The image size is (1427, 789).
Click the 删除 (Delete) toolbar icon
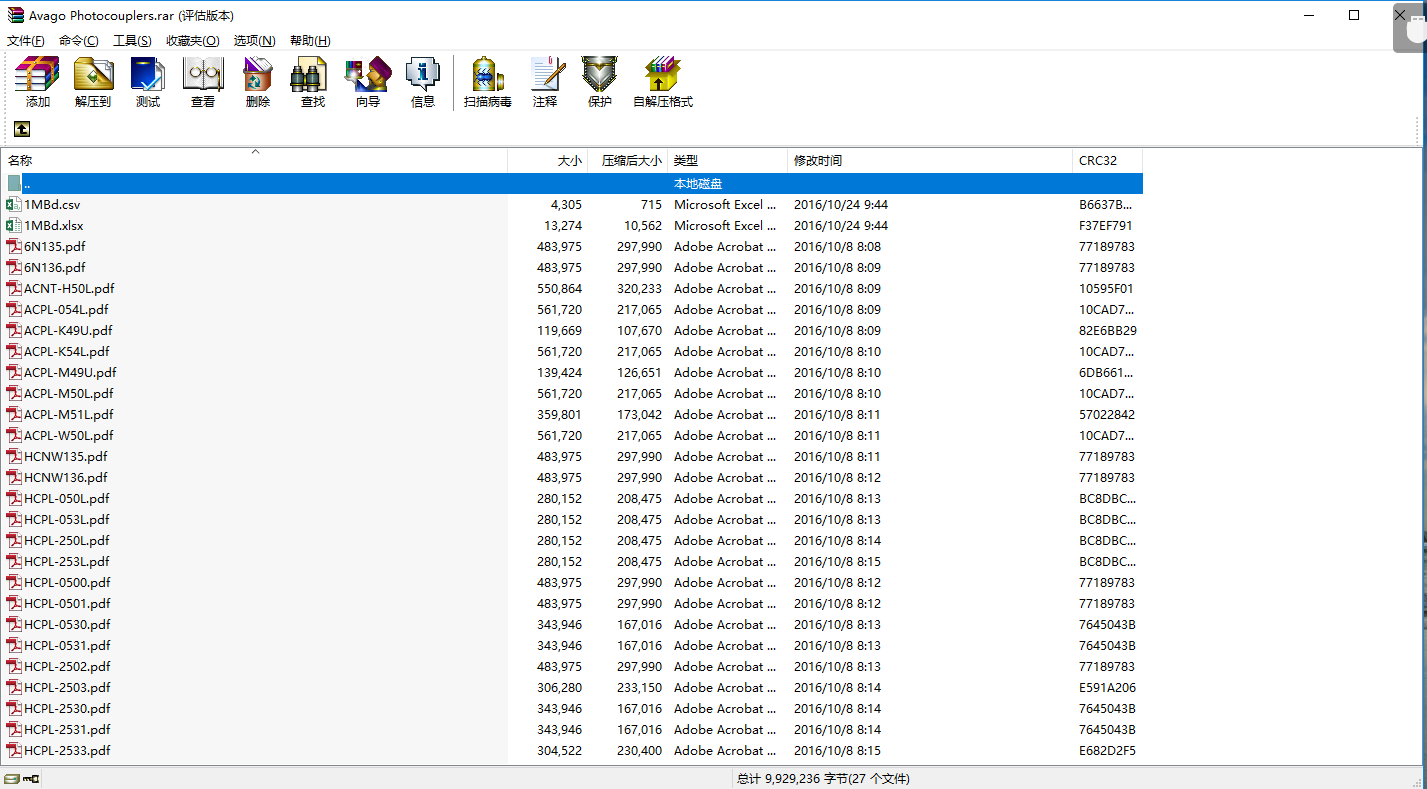[258, 75]
